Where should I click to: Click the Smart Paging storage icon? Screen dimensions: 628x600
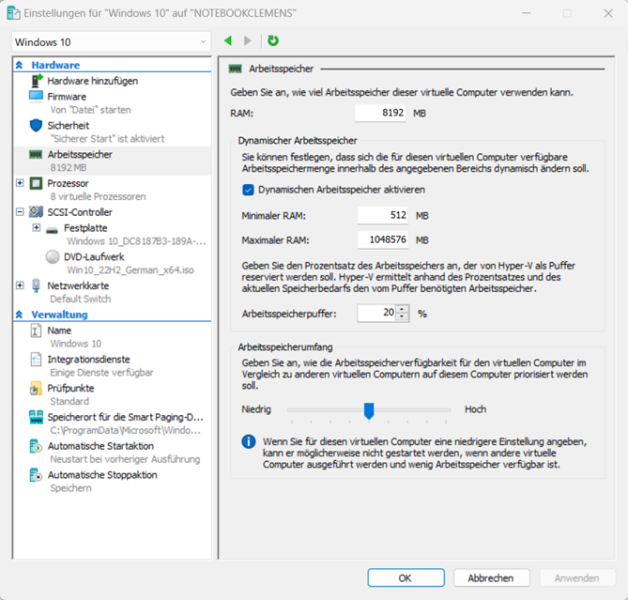(36, 417)
